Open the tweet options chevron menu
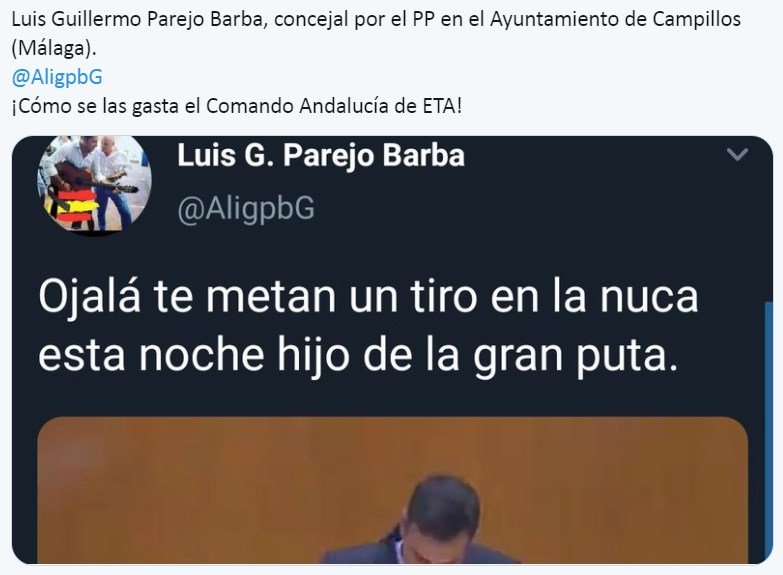The width and height of the screenshot is (783, 575). click(x=737, y=154)
